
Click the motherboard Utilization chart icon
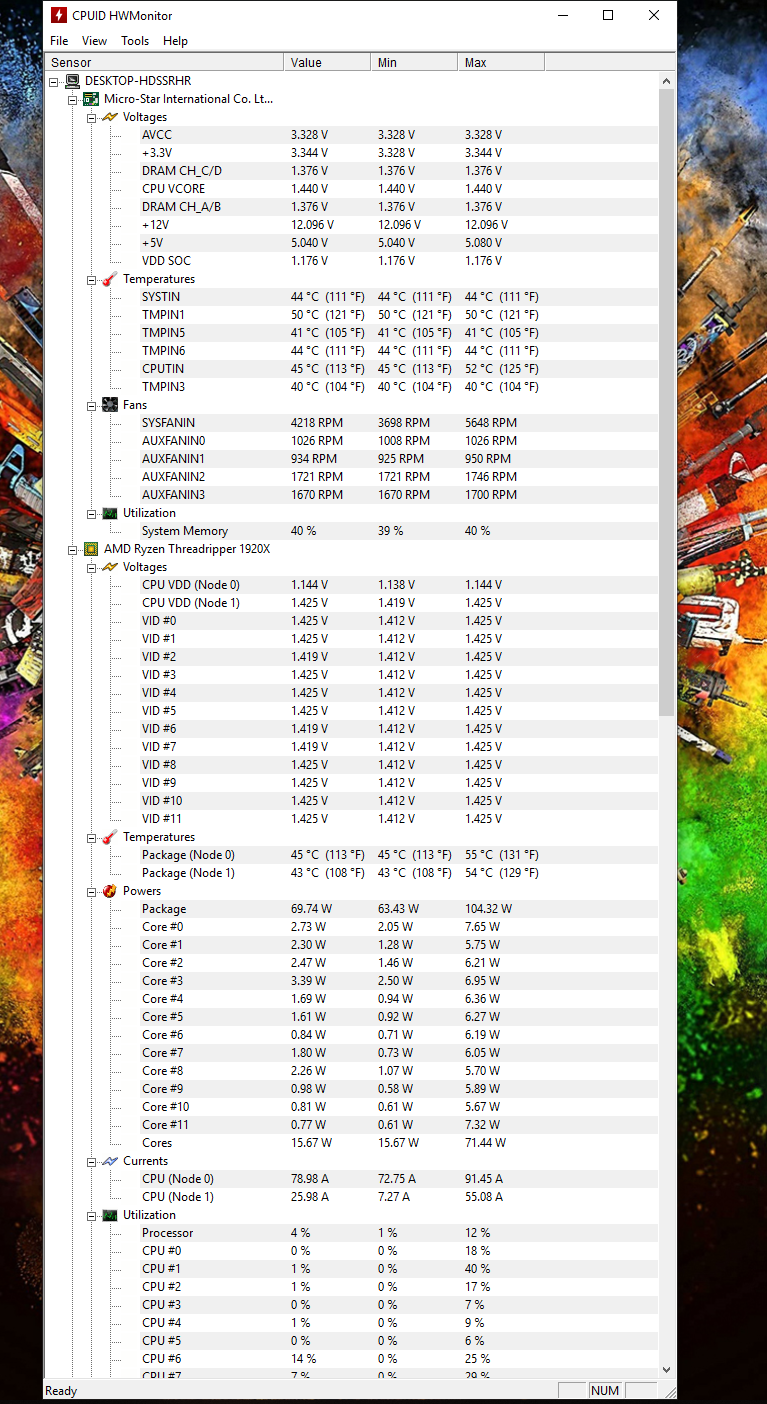tap(110, 513)
